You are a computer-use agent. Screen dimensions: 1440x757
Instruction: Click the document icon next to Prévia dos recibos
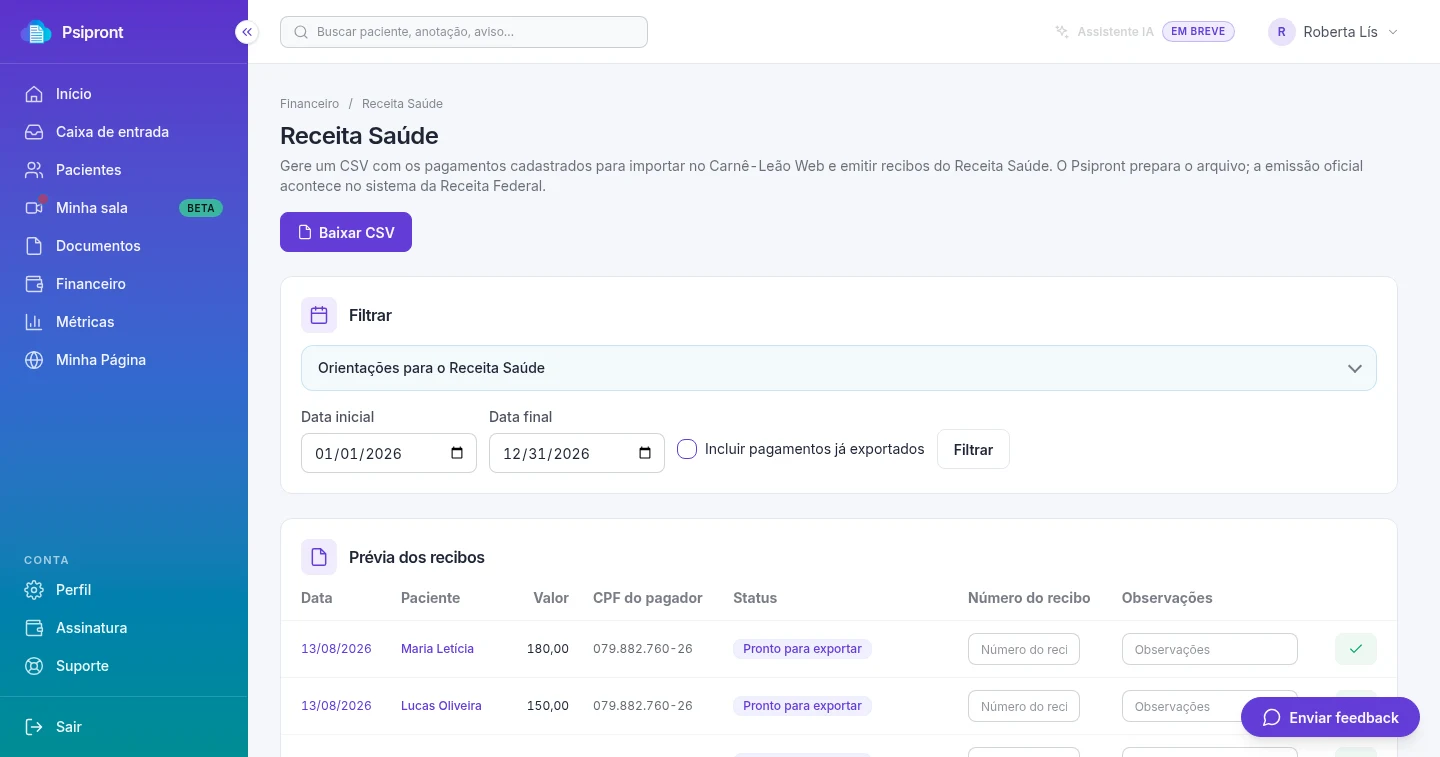coord(319,557)
